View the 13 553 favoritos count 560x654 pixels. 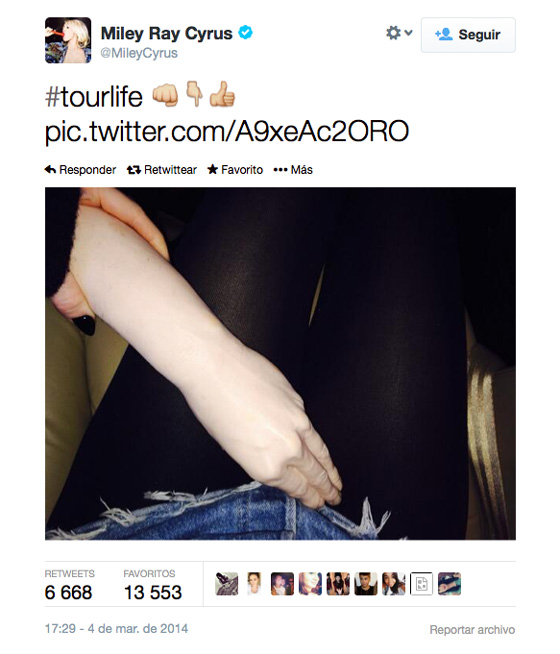coord(153,593)
